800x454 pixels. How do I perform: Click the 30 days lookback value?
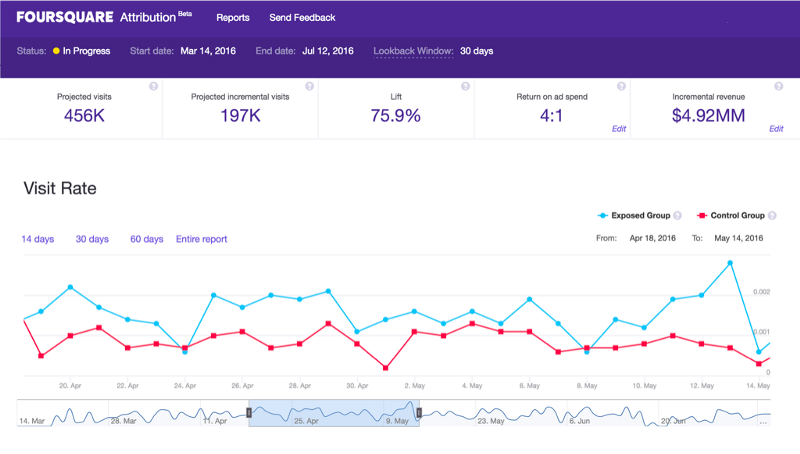tap(477, 51)
